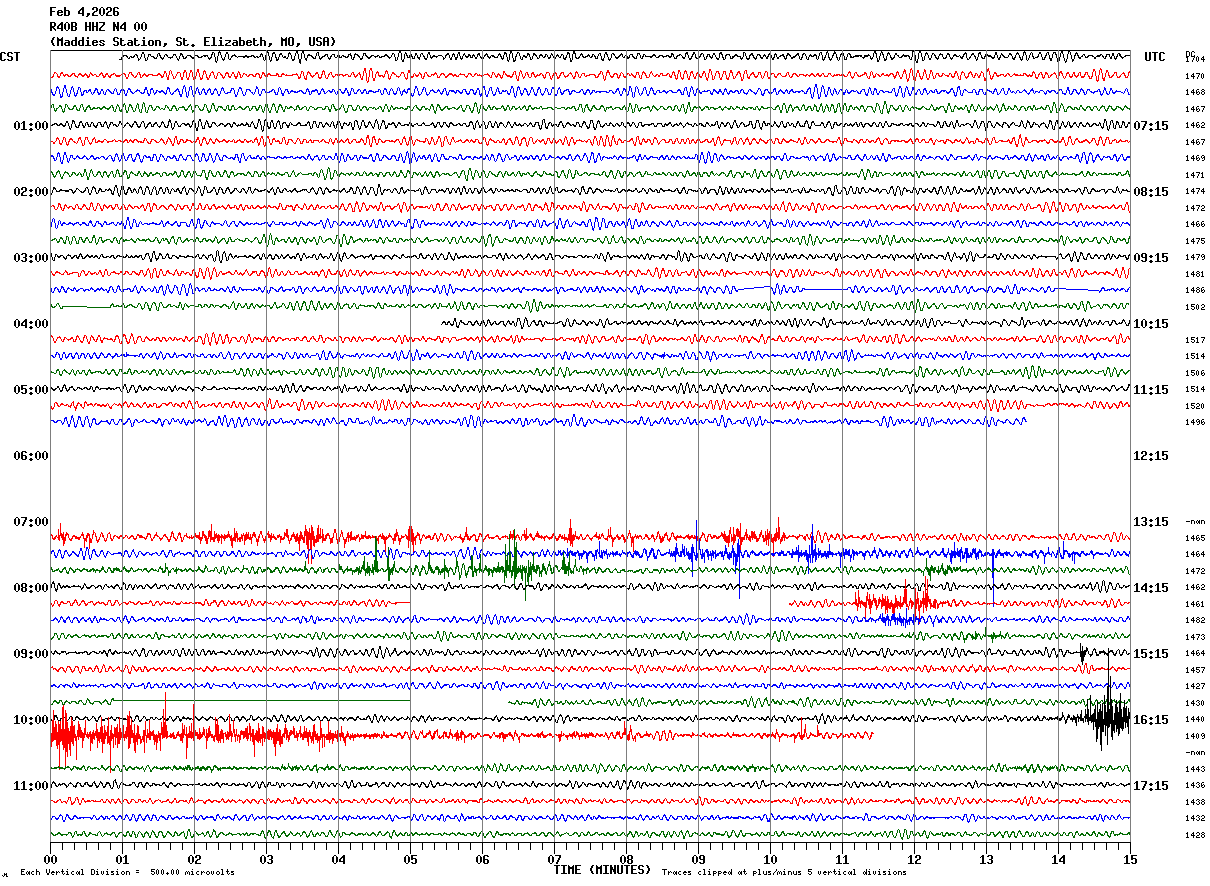Image resolution: width=1210 pixels, height=886 pixels.
Task: Select the 12:15 UTC time label
Action: pos(1151,456)
